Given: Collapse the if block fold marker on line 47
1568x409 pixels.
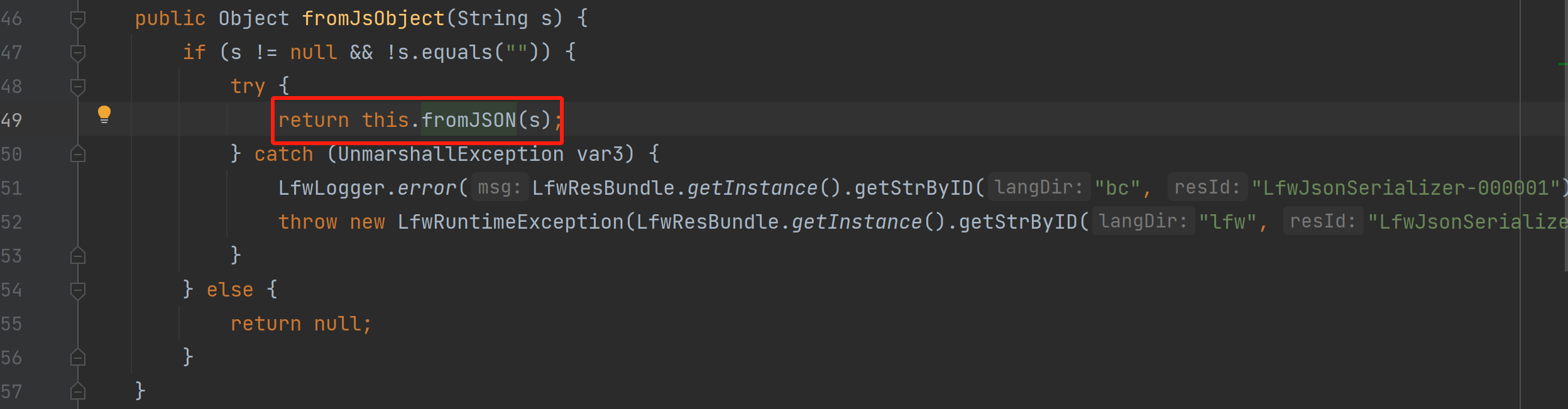Looking at the screenshot, I should (x=78, y=53).
